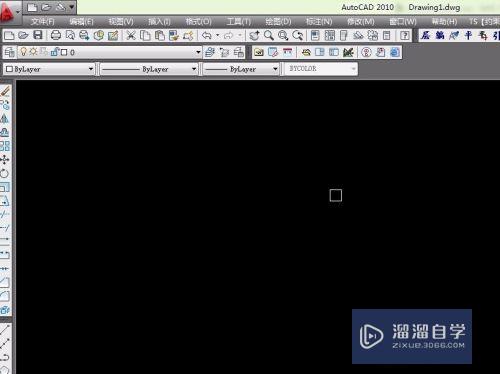Click the 3D DWF icon

(x=99, y=35)
